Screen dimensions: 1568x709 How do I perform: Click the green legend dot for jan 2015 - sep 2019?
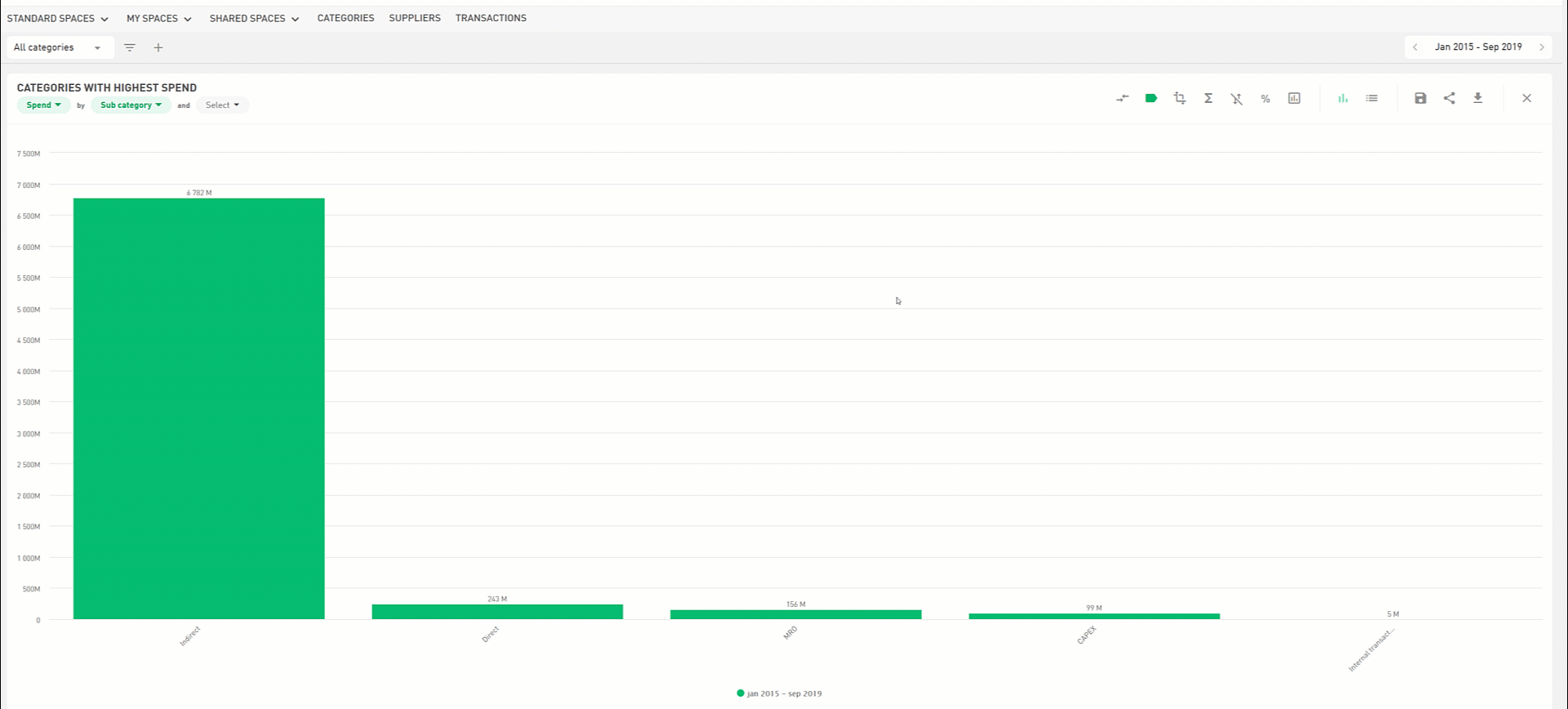pos(741,693)
